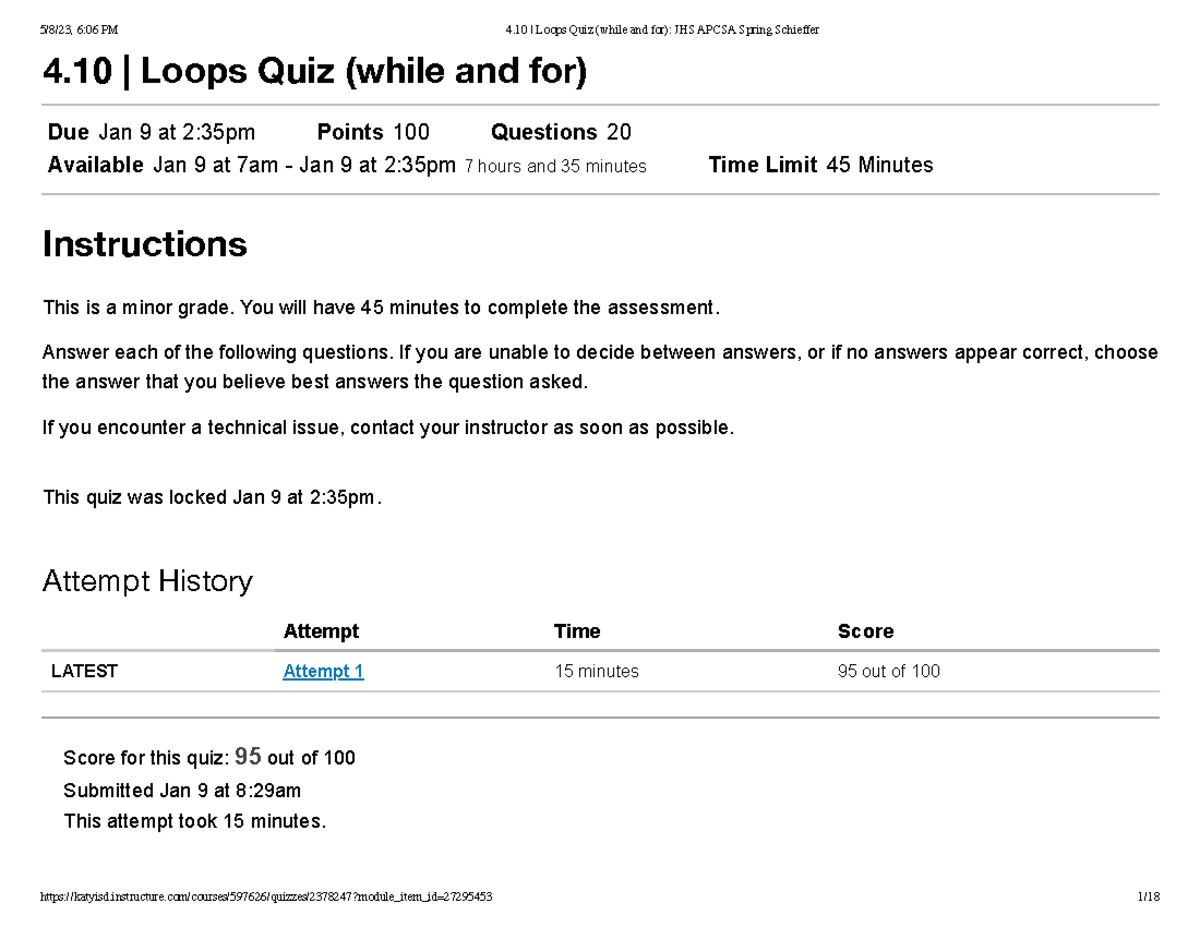Select the Time column header
This screenshot has width=1200, height=927.
click(x=577, y=631)
